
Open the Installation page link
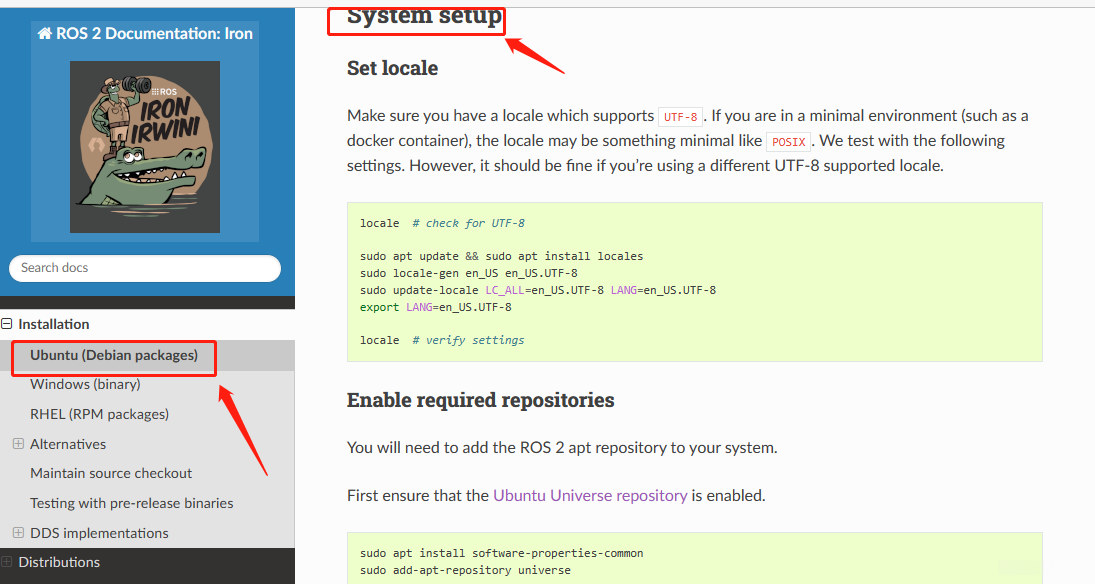[54, 324]
